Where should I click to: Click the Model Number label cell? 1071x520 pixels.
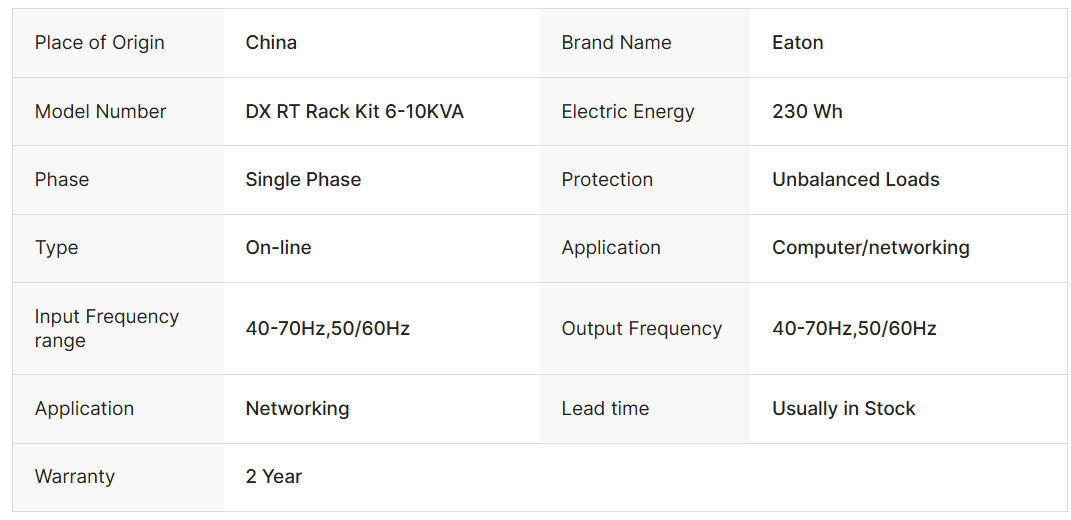[100, 112]
